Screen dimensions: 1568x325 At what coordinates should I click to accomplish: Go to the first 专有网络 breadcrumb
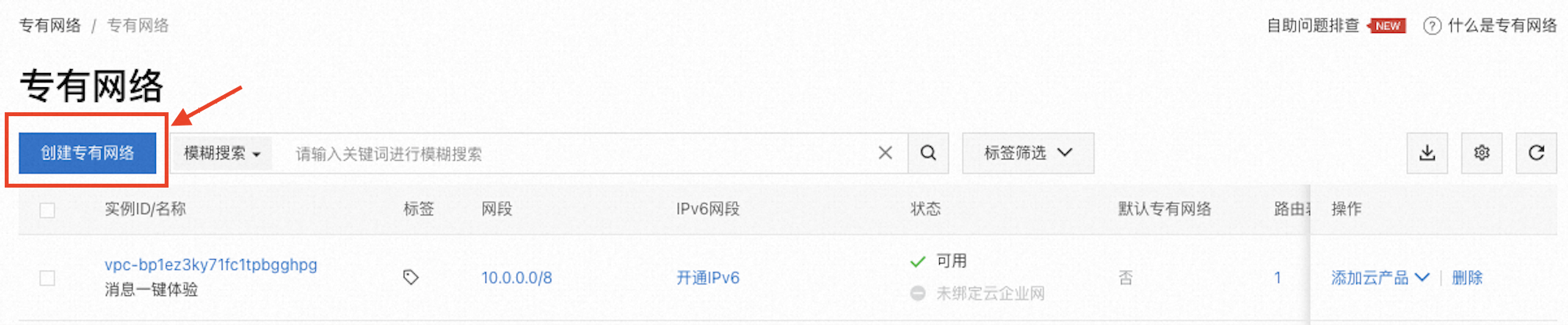click(50, 26)
